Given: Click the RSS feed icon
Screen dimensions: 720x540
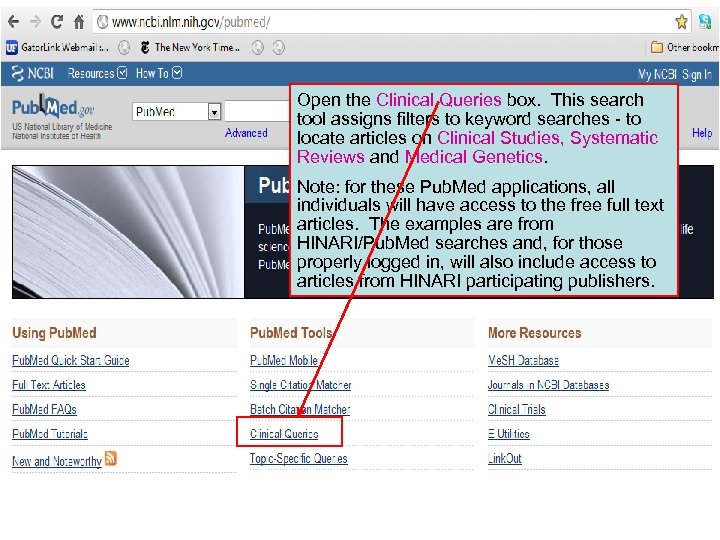Looking at the screenshot, I should 111,458.
